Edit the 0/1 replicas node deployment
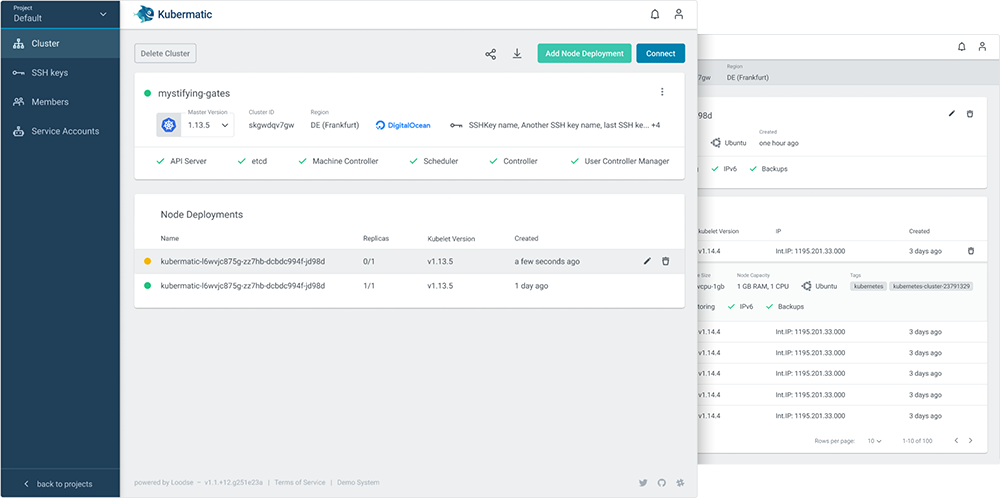 [647, 261]
